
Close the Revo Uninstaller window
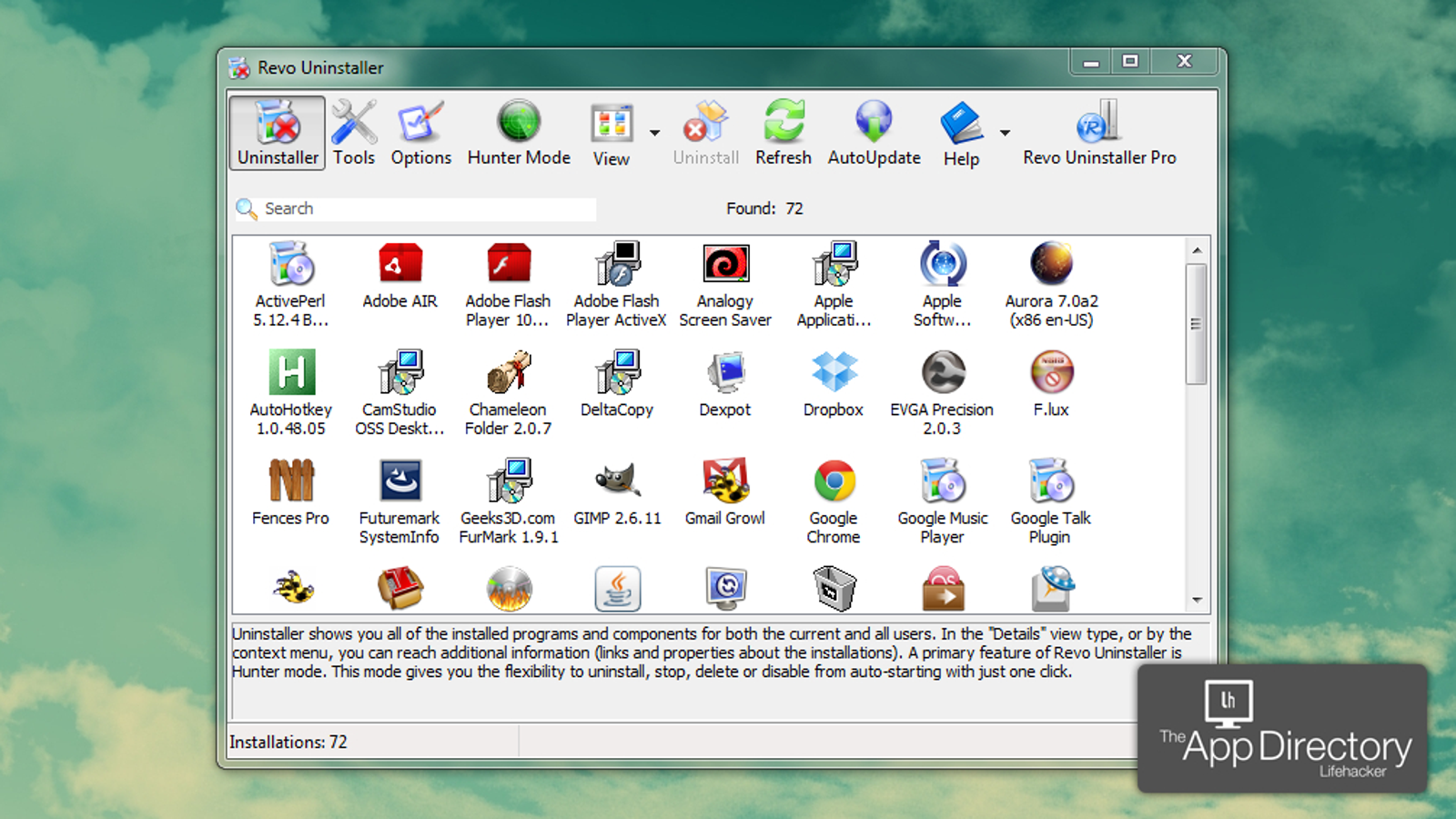pyautogui.click(x=1184, y=62)
